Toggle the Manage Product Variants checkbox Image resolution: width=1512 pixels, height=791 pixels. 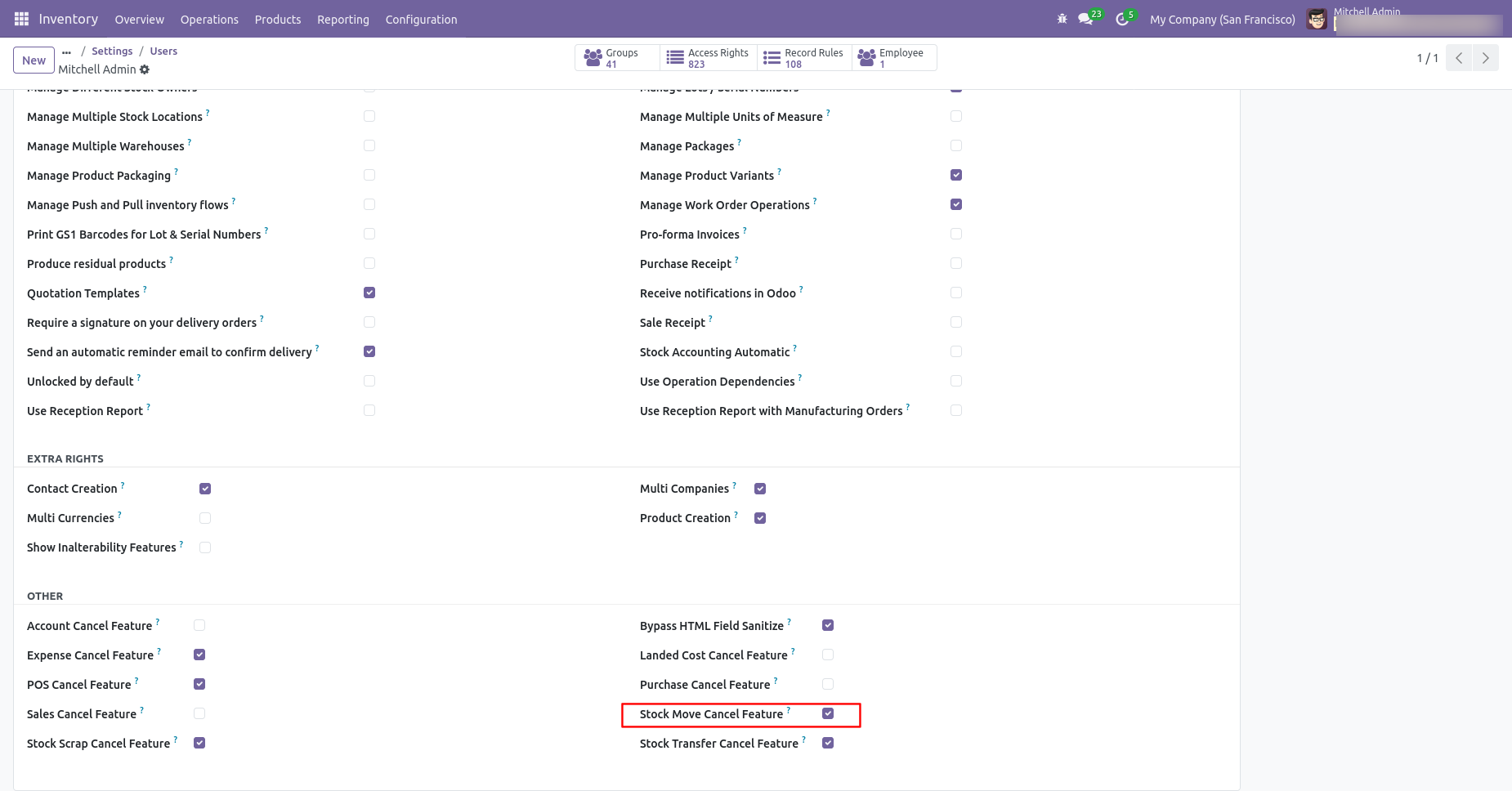coord(956,175)
